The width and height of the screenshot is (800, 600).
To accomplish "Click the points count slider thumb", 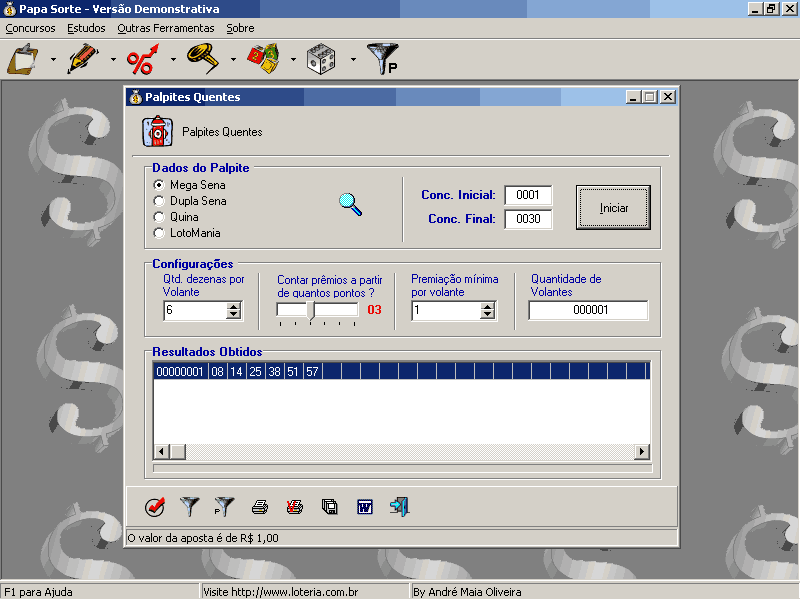I will pyautogui.click(x=311, y=310).
